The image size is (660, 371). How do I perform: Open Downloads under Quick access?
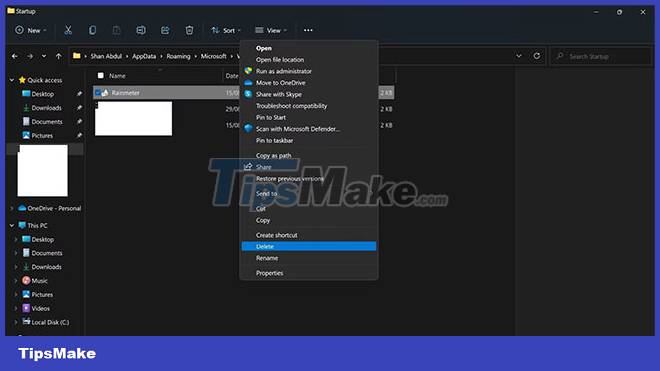coord(46,108)
